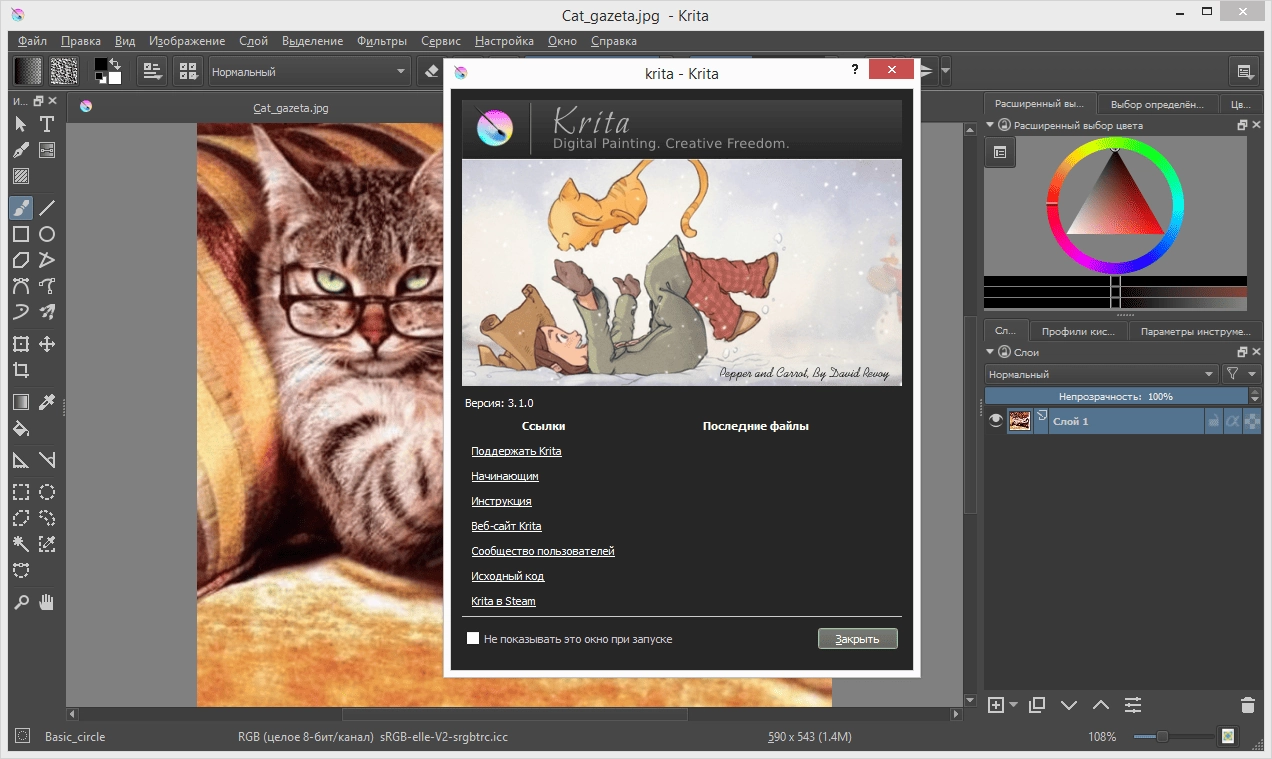Open brush editor settings button
Viewport: 1272px width, 759px height.
(153, 71)
